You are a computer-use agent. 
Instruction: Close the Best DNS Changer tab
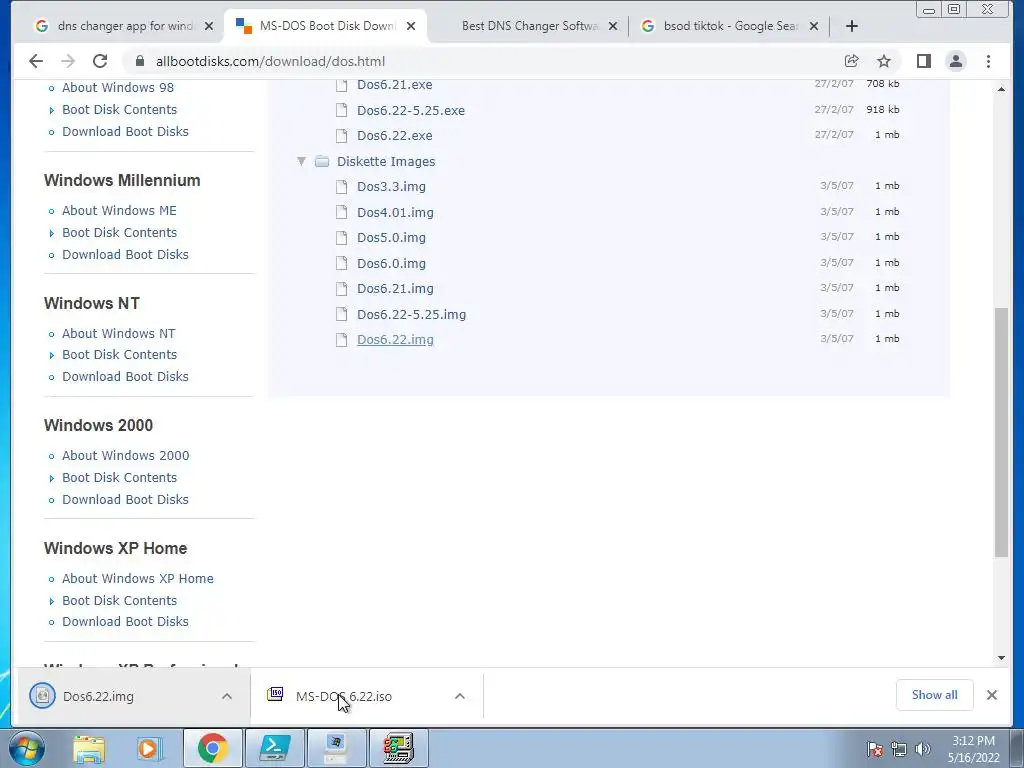[613, 26]
